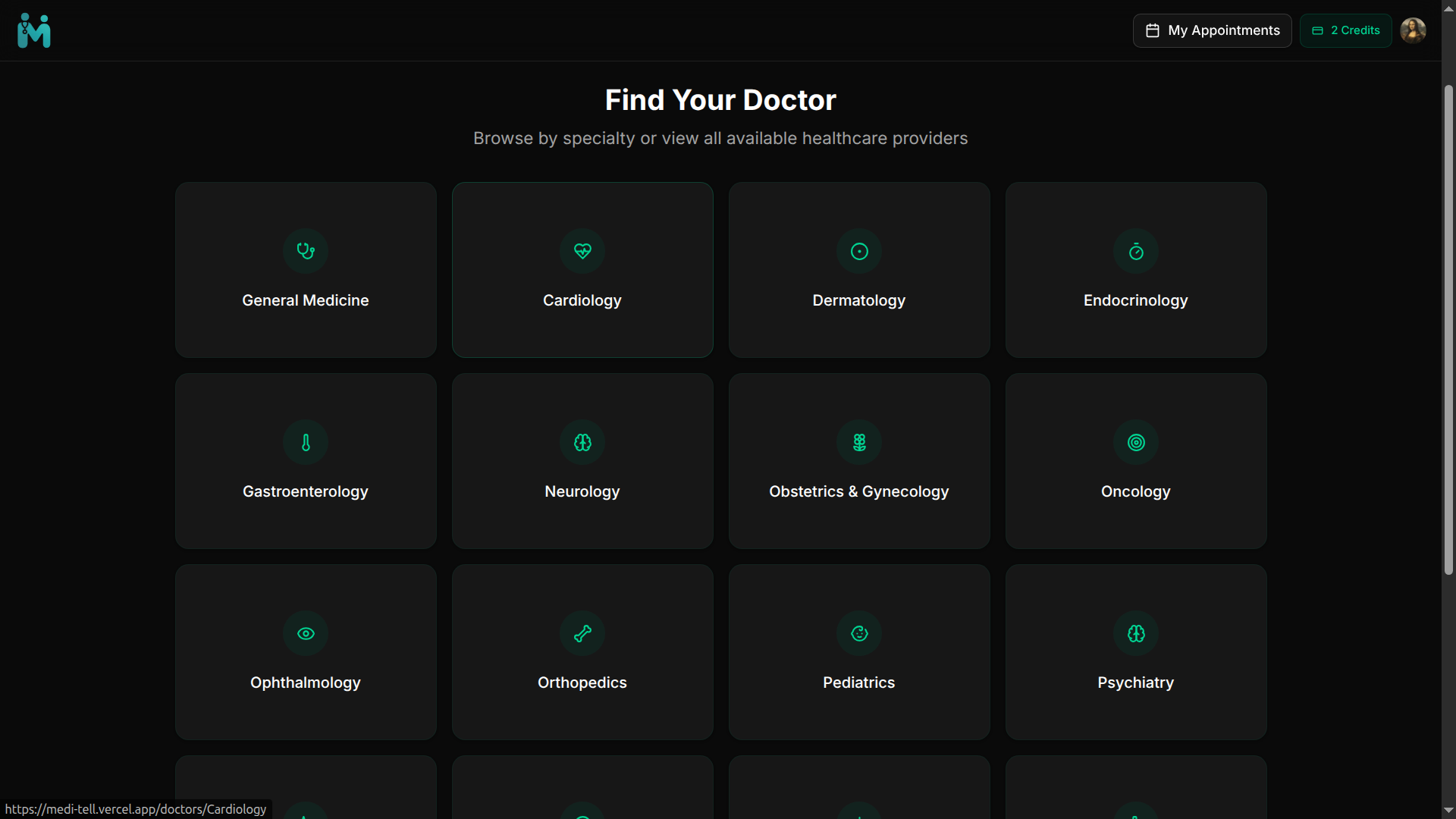Click the page vertical scrollbar thumb
1456x819 pixels.
click(x=1448, y=330)
